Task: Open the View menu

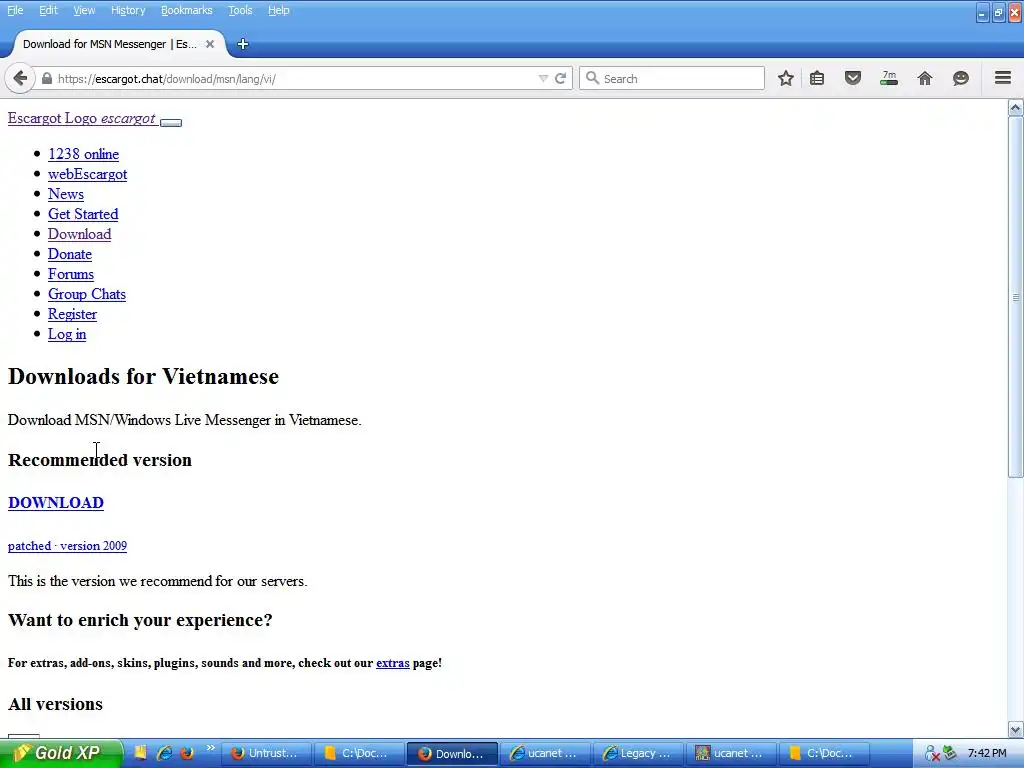Action: point(84,10)
